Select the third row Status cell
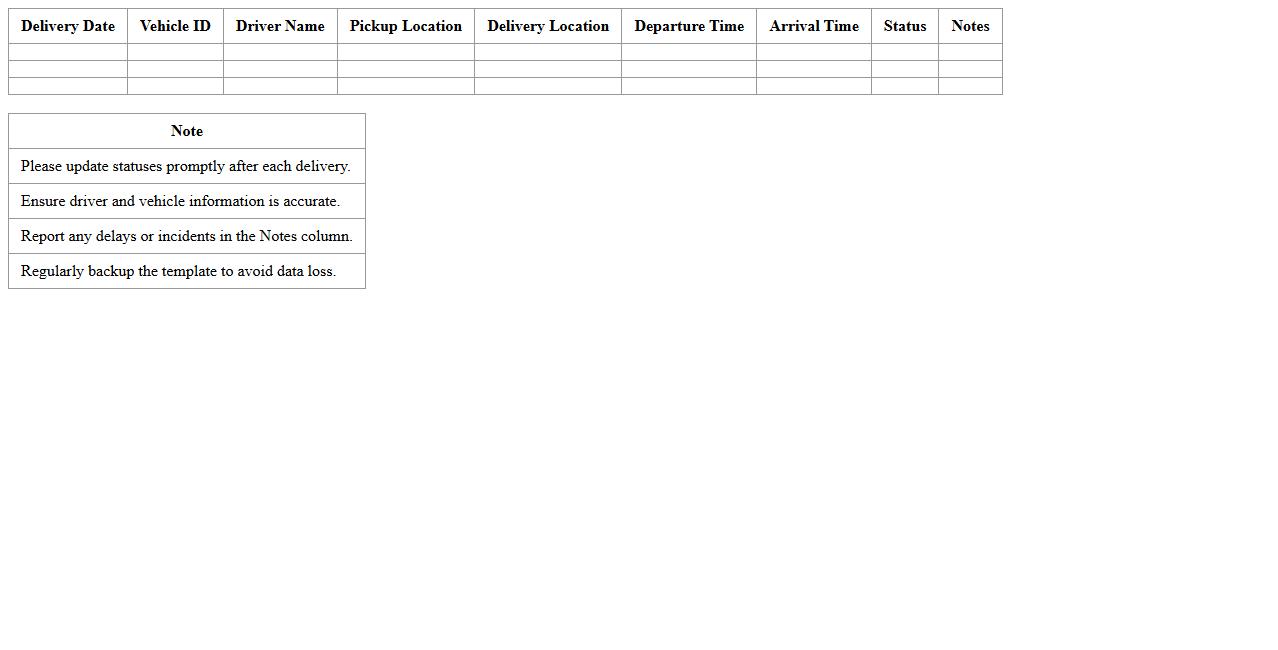Screen dimensions: 1278x650 point(904,87)
